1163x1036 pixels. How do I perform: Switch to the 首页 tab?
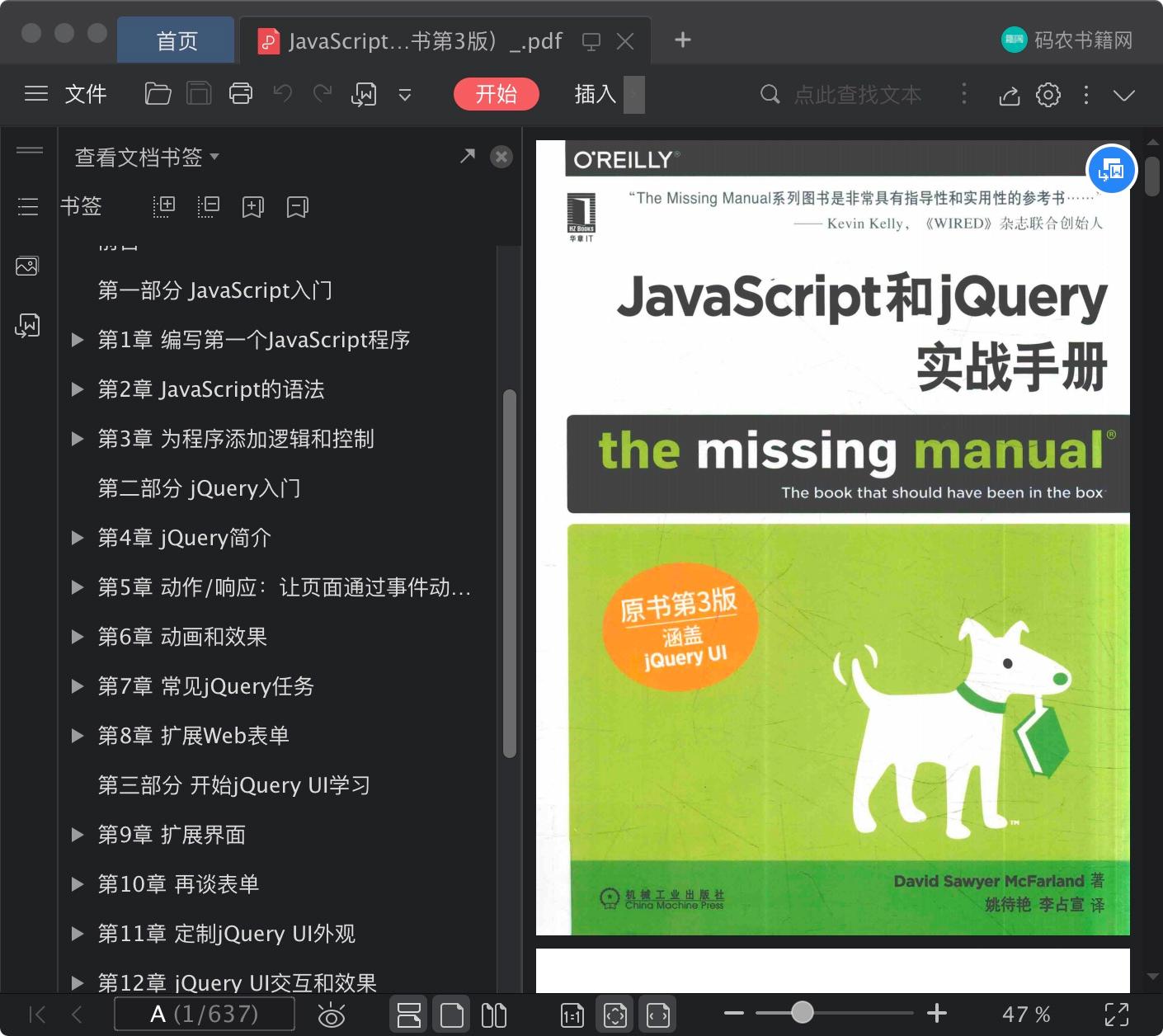[x=177, y=40]
